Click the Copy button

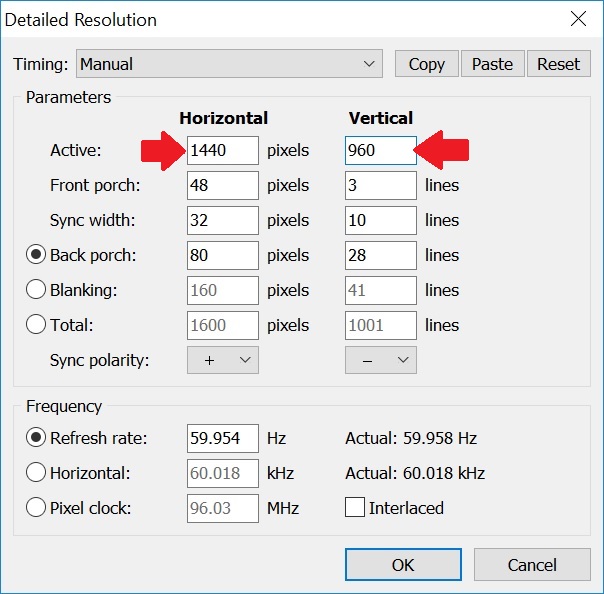coord(427,64)
